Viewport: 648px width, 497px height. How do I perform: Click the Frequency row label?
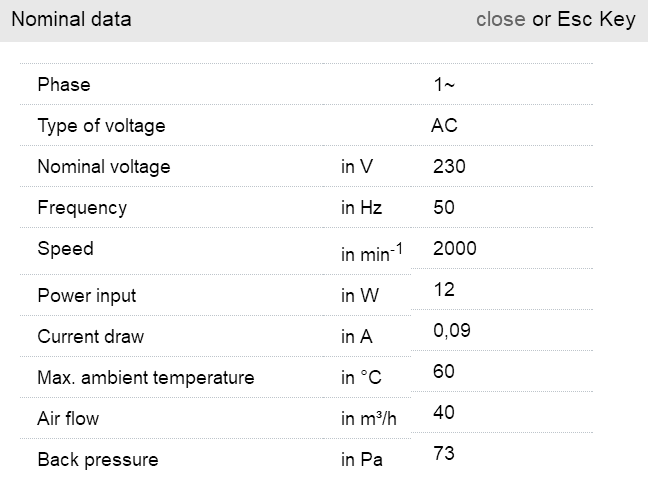(x=82, y=208)
